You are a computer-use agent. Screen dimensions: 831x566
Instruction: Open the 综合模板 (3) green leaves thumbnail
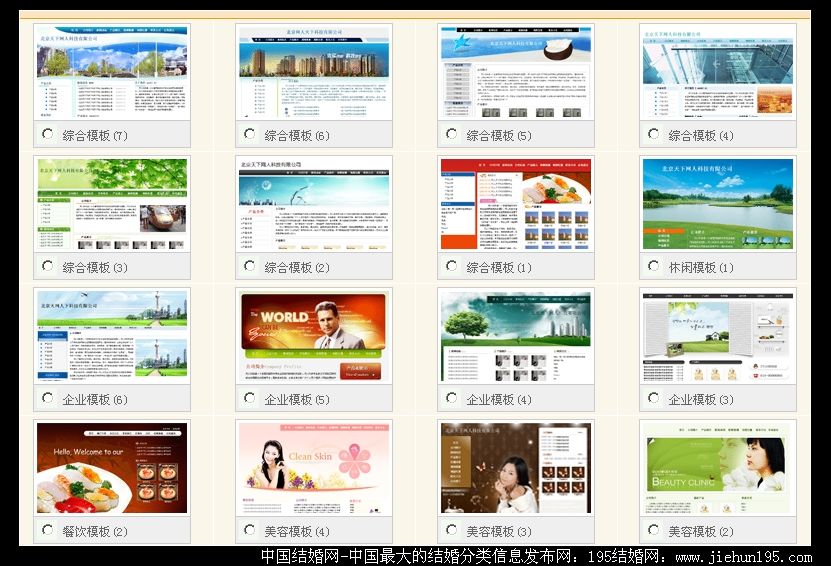tap(111, 203)
